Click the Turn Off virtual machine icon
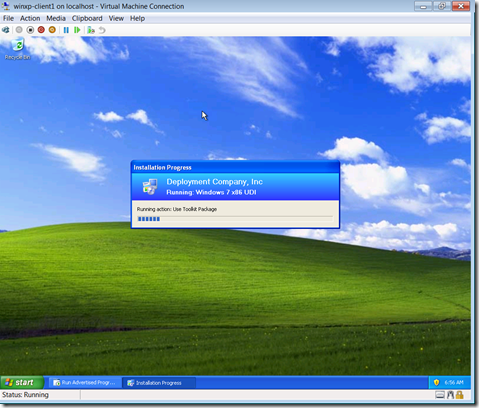 (30, 30)
